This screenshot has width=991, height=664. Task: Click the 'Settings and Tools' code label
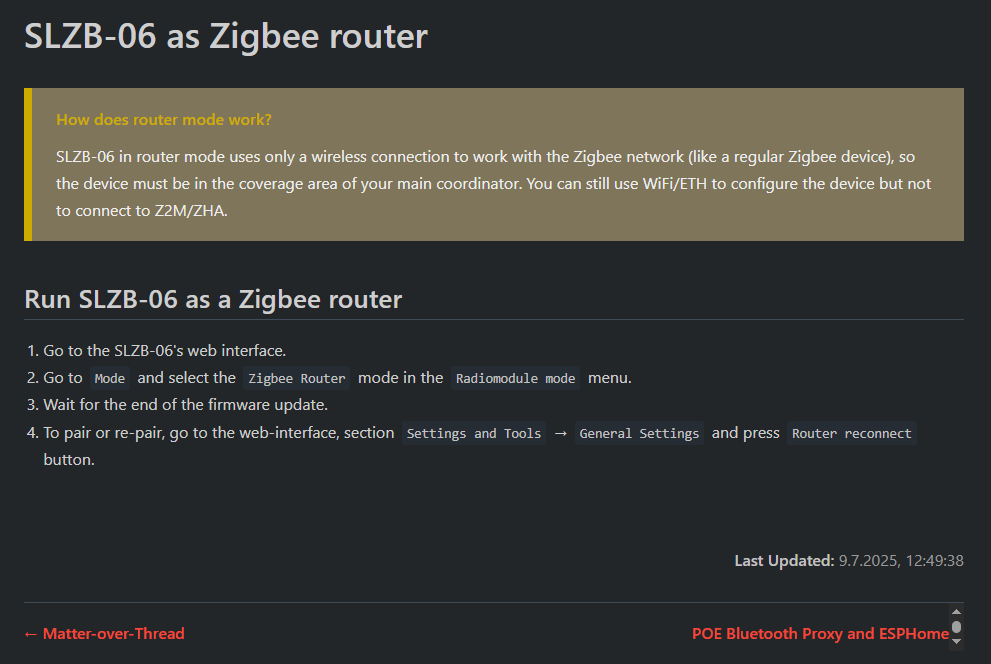[x=473, y=433]
